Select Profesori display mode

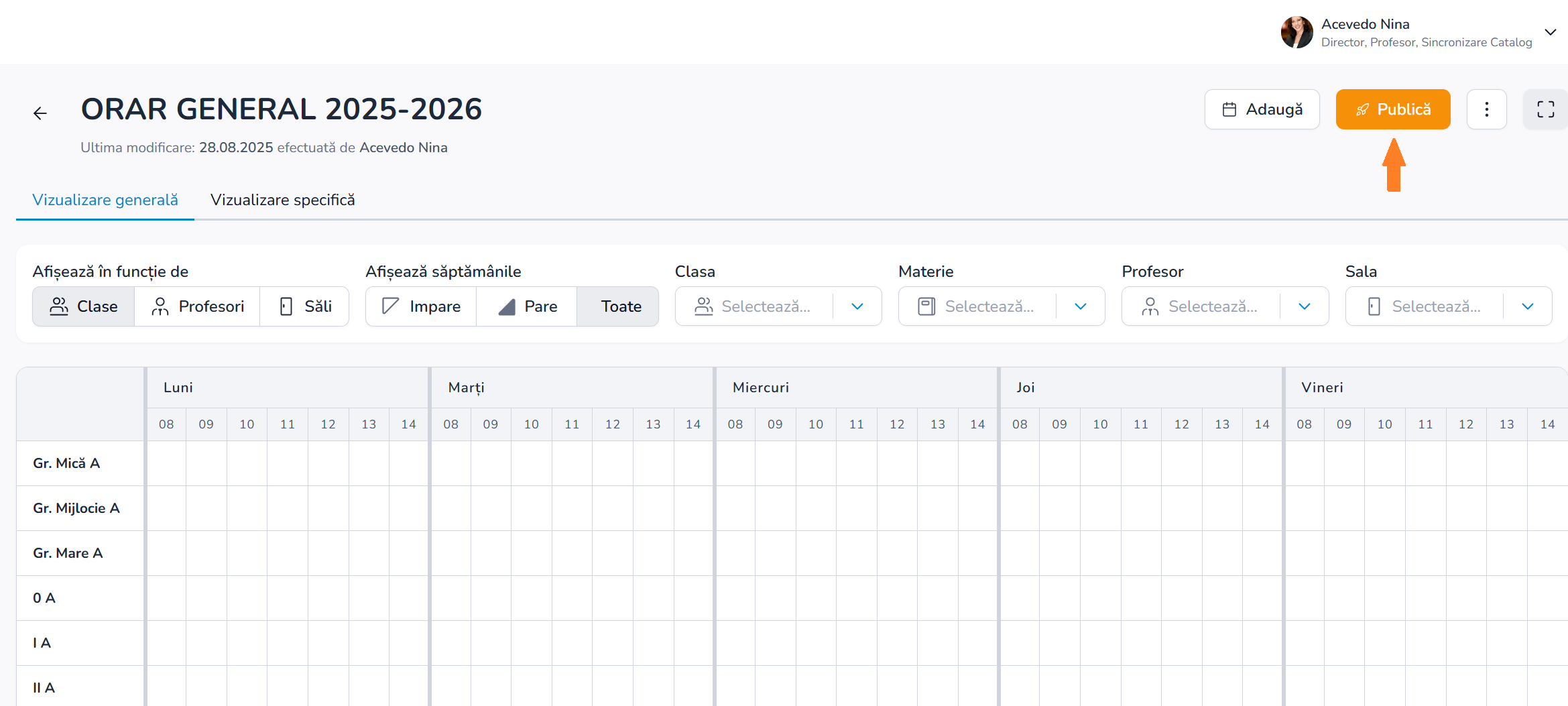[198, 306]
